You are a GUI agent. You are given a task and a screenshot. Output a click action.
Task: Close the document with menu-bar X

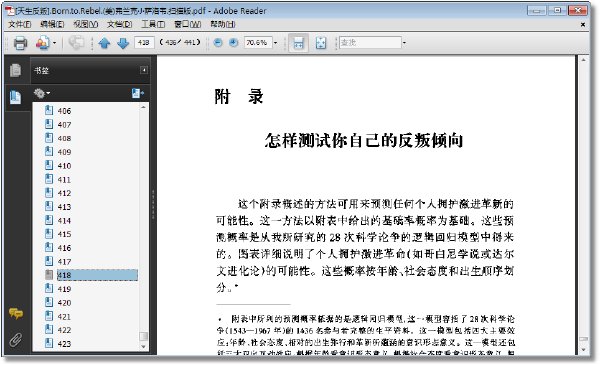click(x=583, y=25)
